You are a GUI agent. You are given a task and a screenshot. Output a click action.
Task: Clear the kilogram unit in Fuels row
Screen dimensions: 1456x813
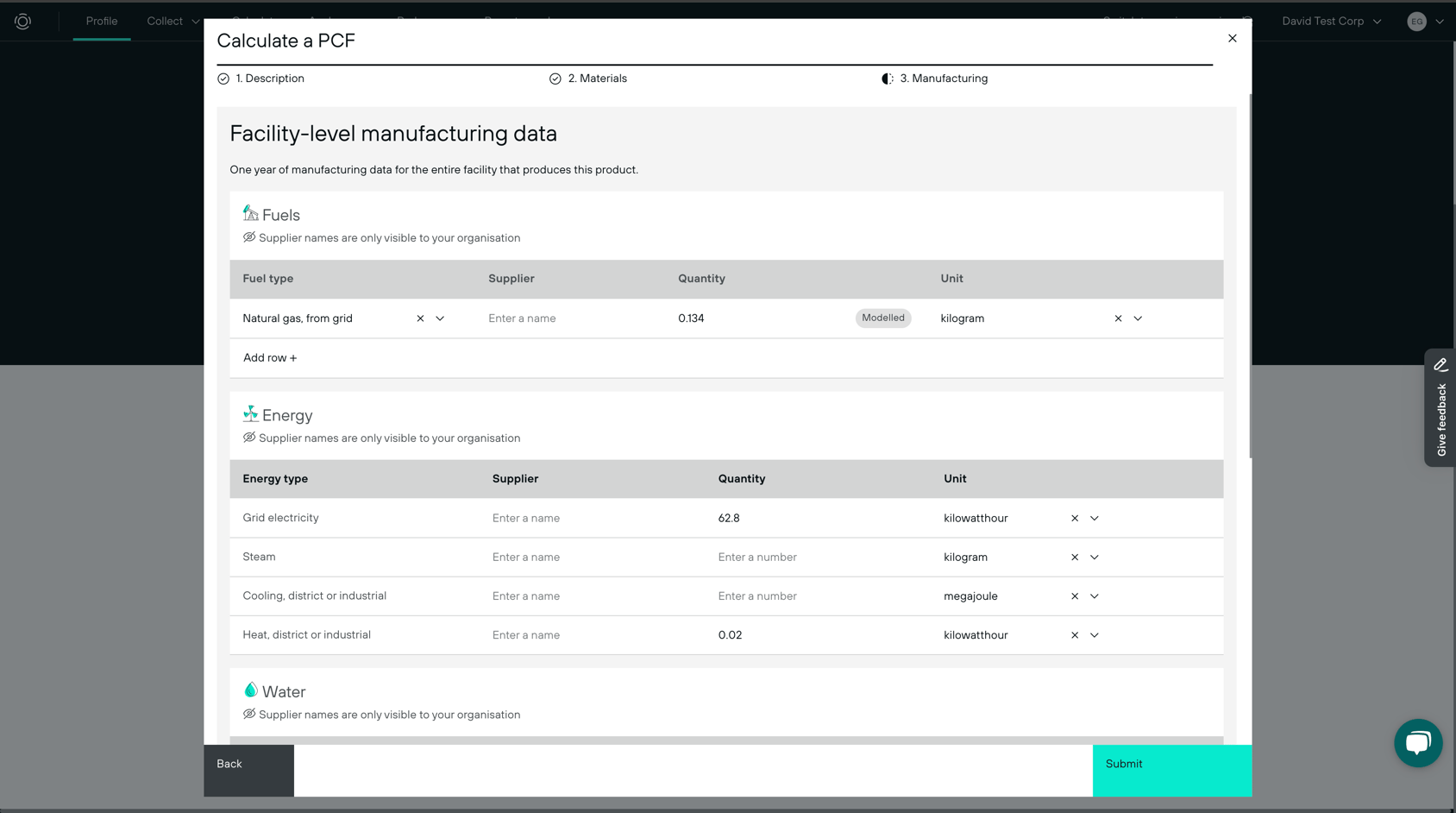click(x=1118, y=318)
